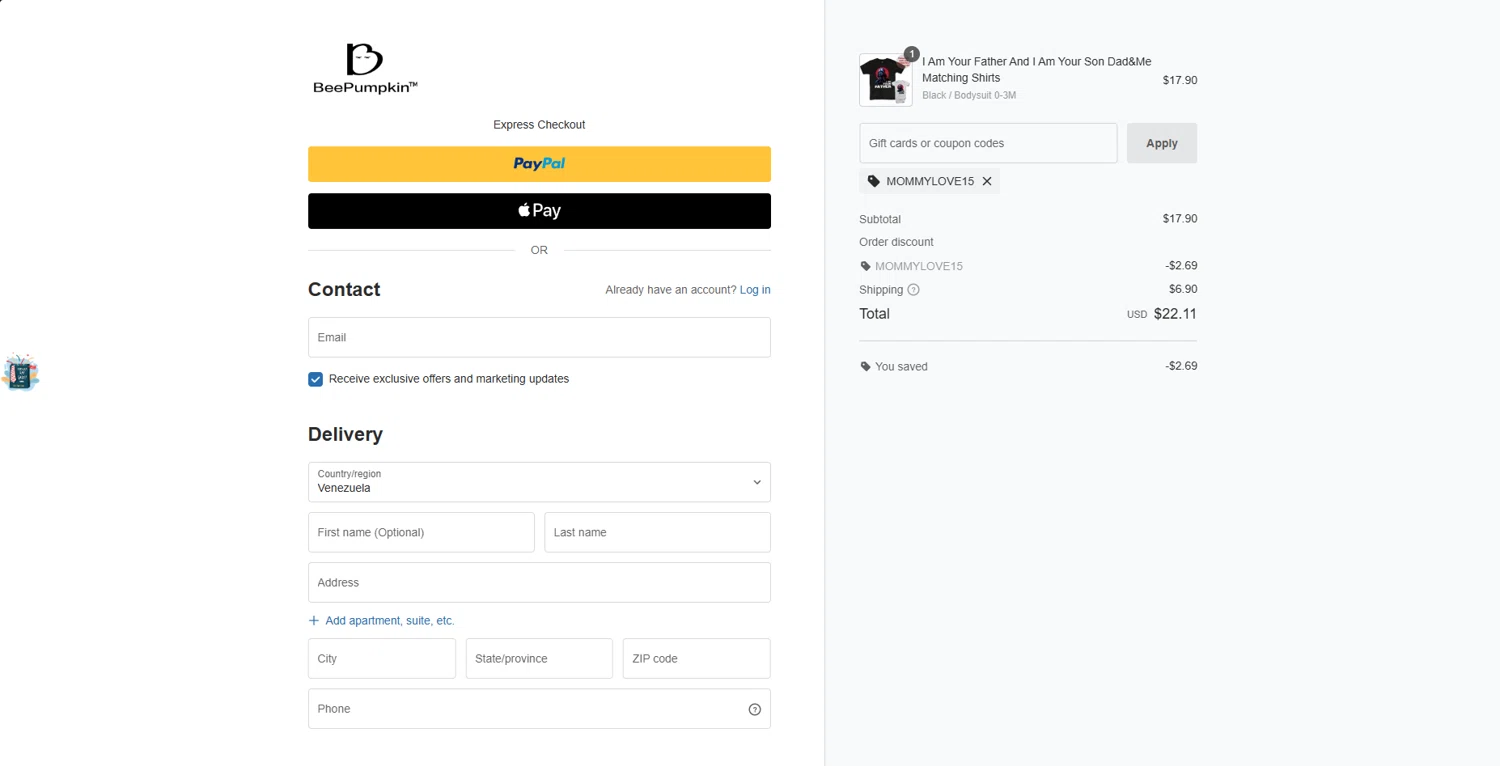Click the phone field help icon
The height and width of the screenshot is (766, 1500).
(755, 709)
